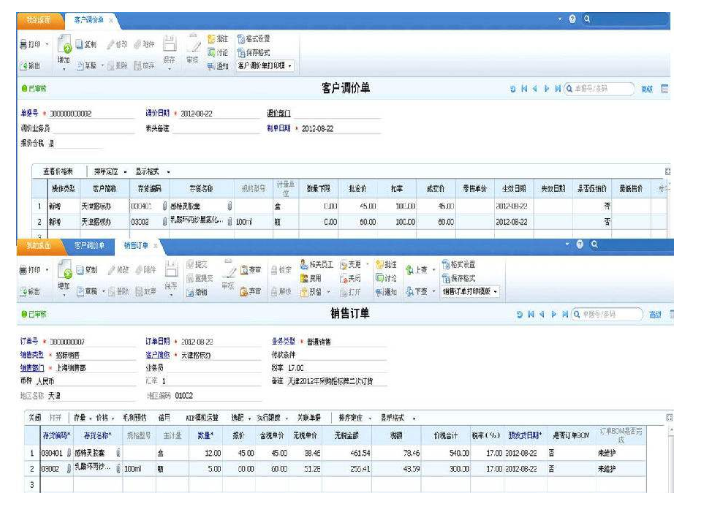Click the 增加 (Add) new document icon in 客户调价单
Viewport: 702px width, 506px height.
click(64, 45)
